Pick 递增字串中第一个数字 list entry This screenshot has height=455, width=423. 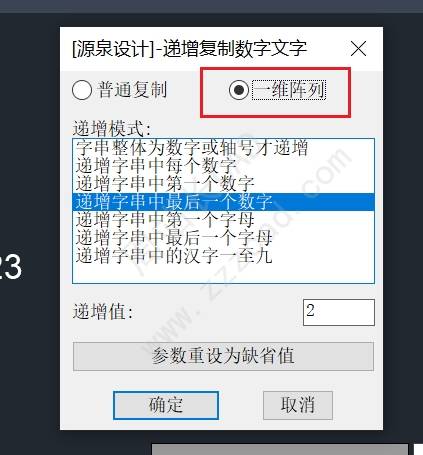[x=223, y=184]
